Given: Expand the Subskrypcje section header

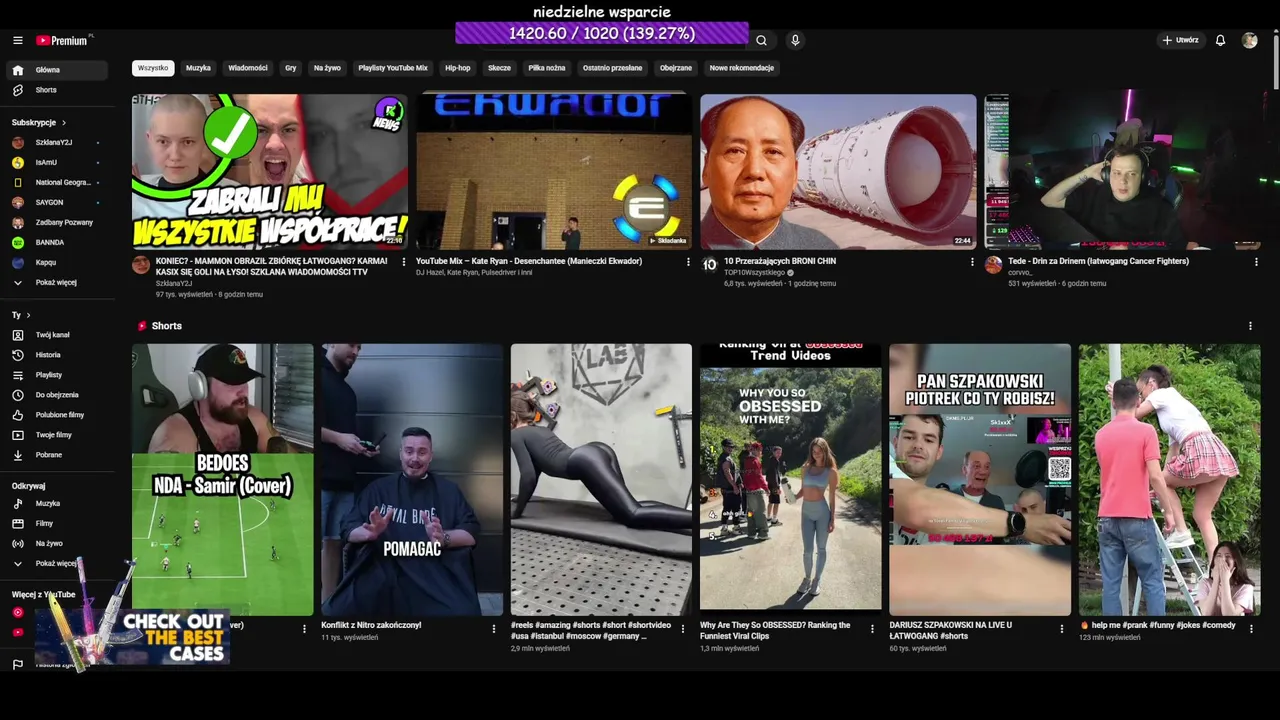Looking at the screenshot, I should coord(39,122).
